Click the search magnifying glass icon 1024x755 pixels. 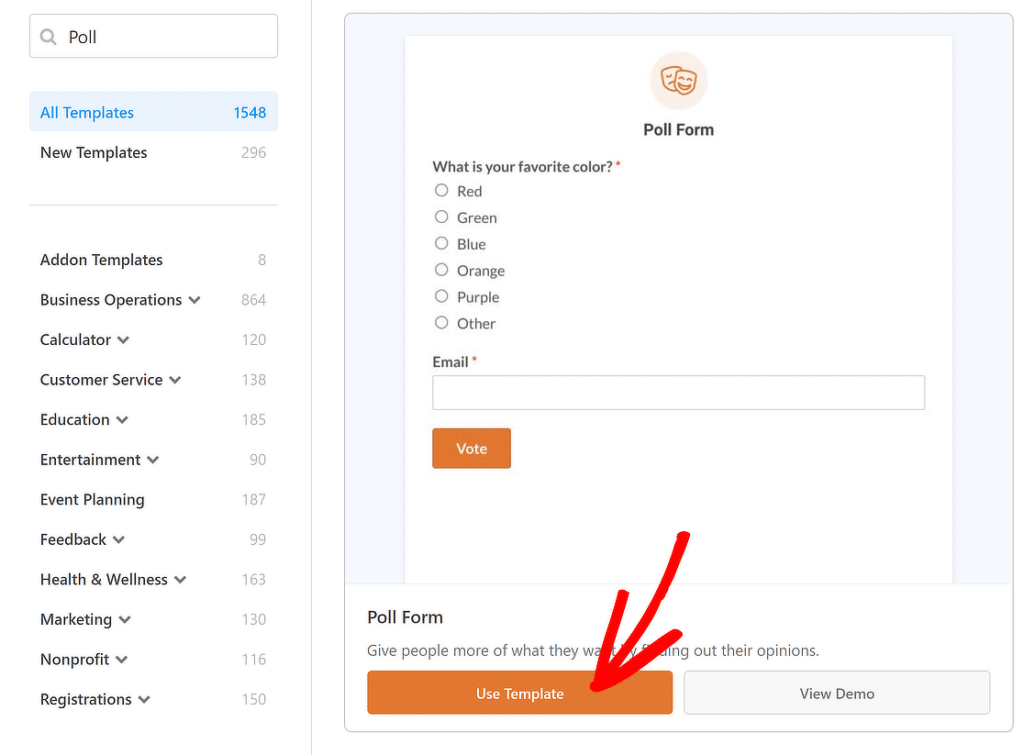click(x=49, y=36)
